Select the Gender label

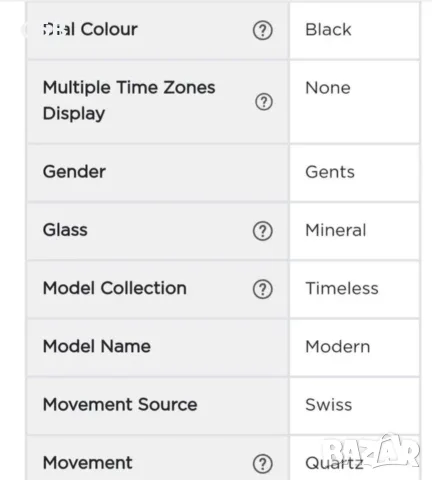coord(74,172)
